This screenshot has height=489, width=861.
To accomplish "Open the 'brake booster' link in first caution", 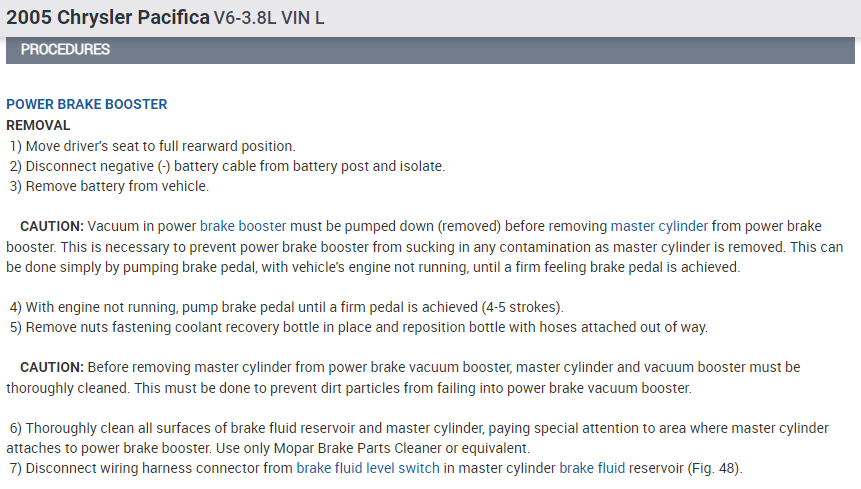I will pos(243,226).
